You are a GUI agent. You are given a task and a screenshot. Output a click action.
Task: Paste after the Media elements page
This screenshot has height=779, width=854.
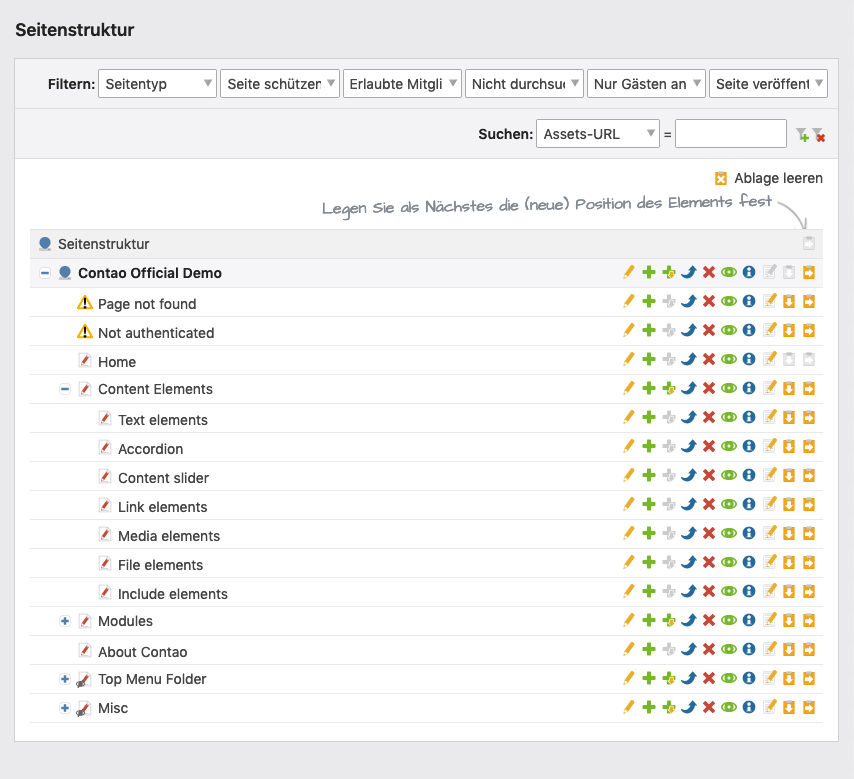(789, 533)
